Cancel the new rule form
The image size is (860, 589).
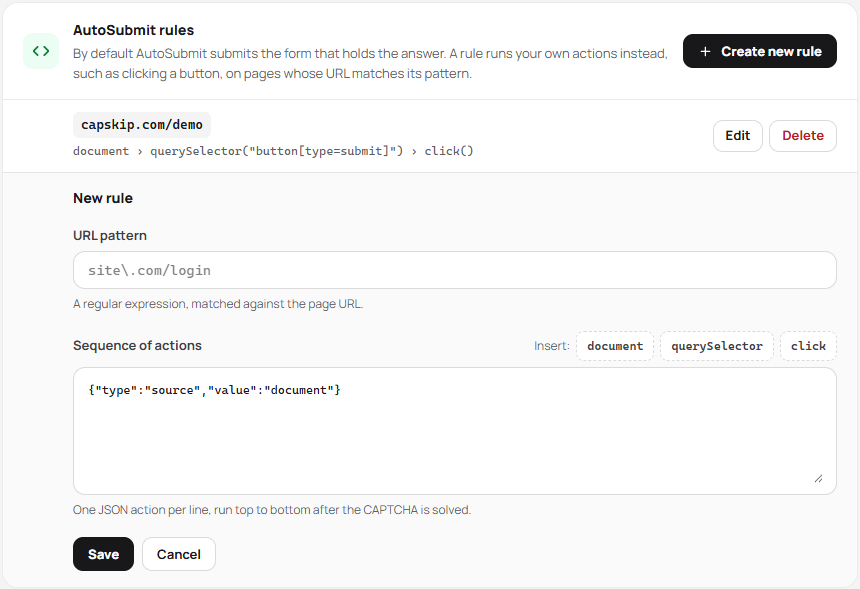point(179,554)
